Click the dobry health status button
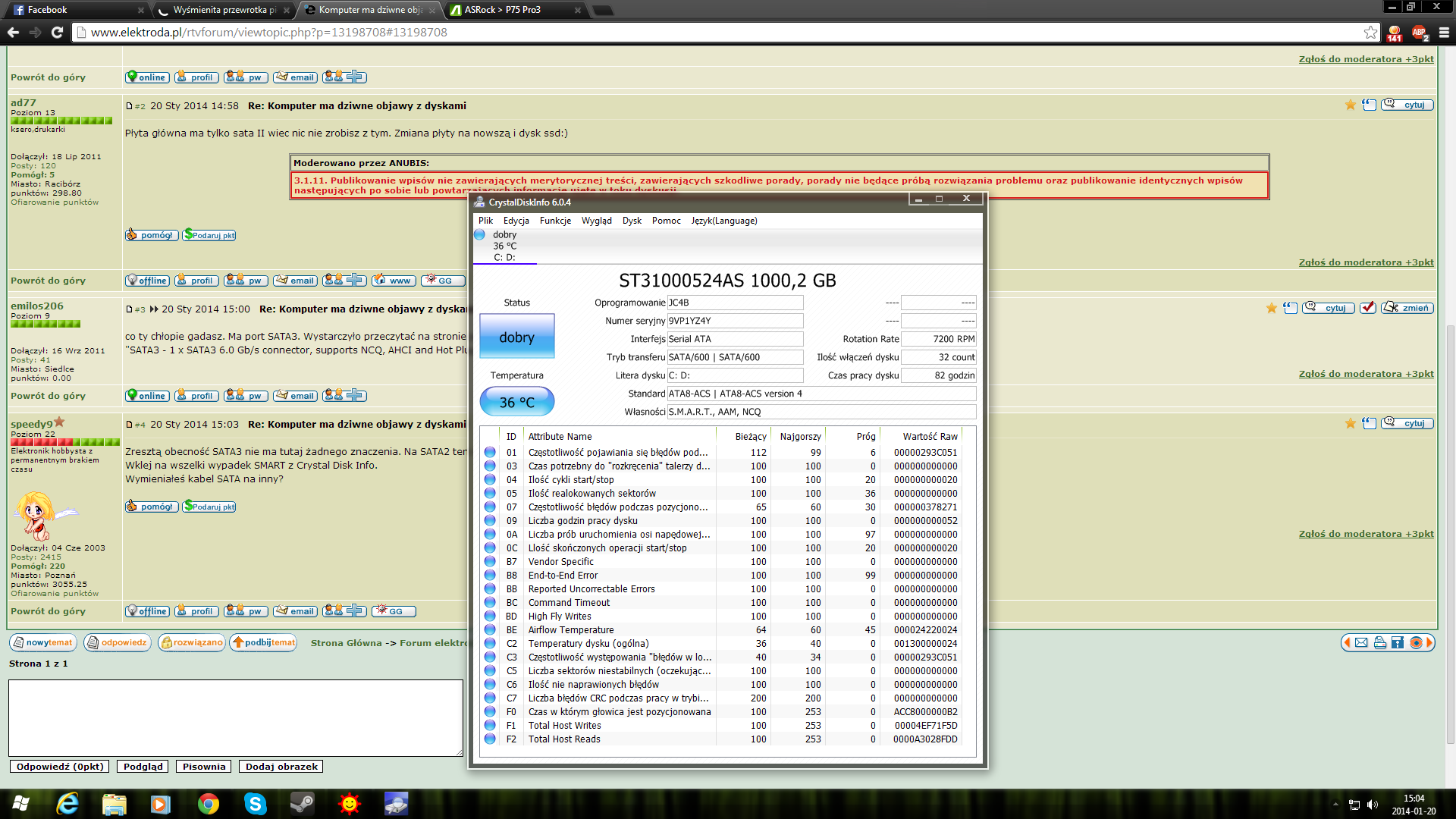The image size is (1456, 819). tap(517, 337)
